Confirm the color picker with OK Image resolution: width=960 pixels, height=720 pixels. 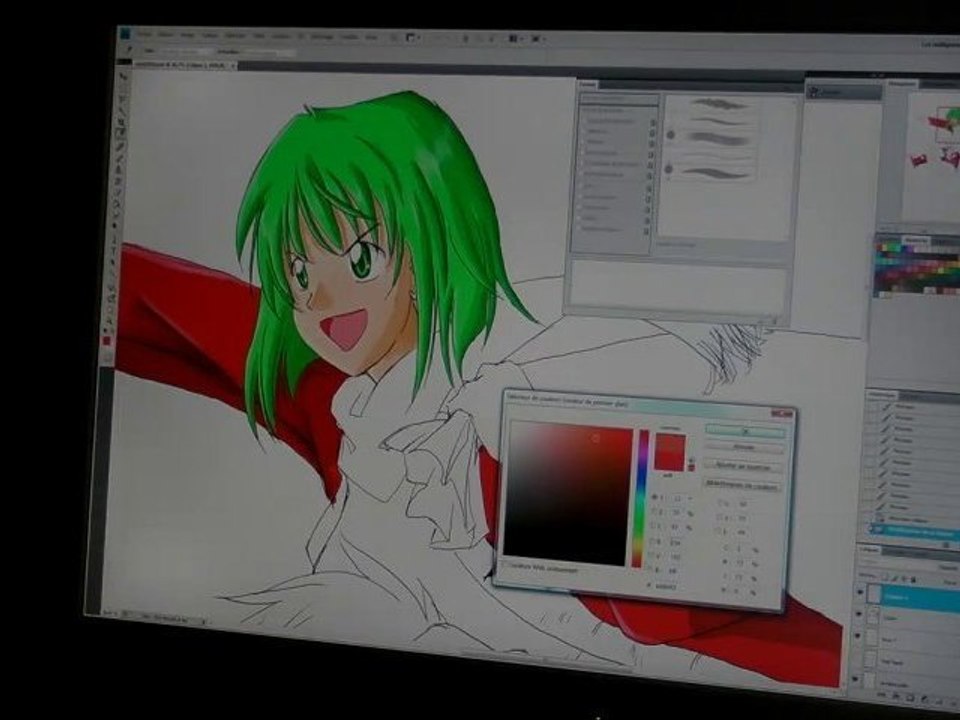click(x=745, y=432)
